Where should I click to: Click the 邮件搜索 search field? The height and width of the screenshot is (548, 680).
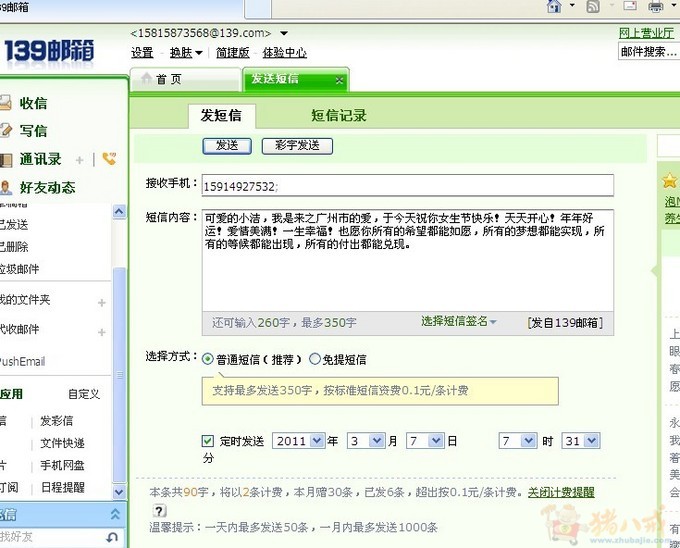[649, 52]
